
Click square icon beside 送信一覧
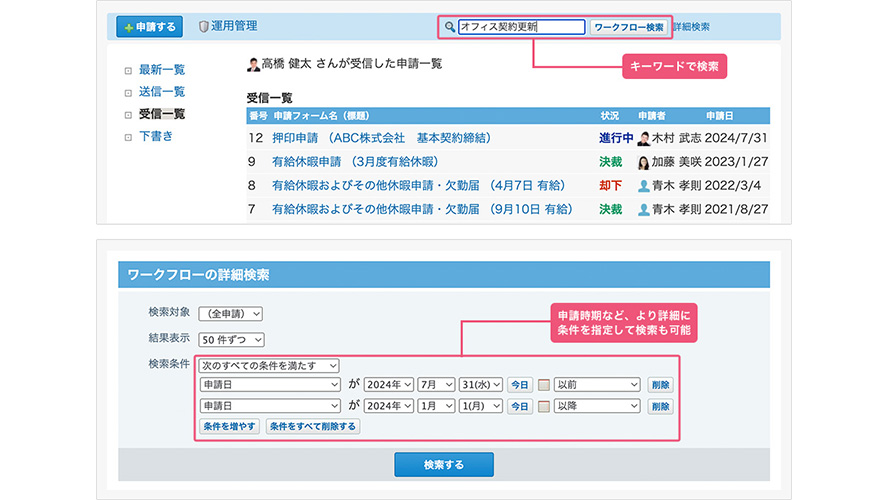(x=128, y=93)
